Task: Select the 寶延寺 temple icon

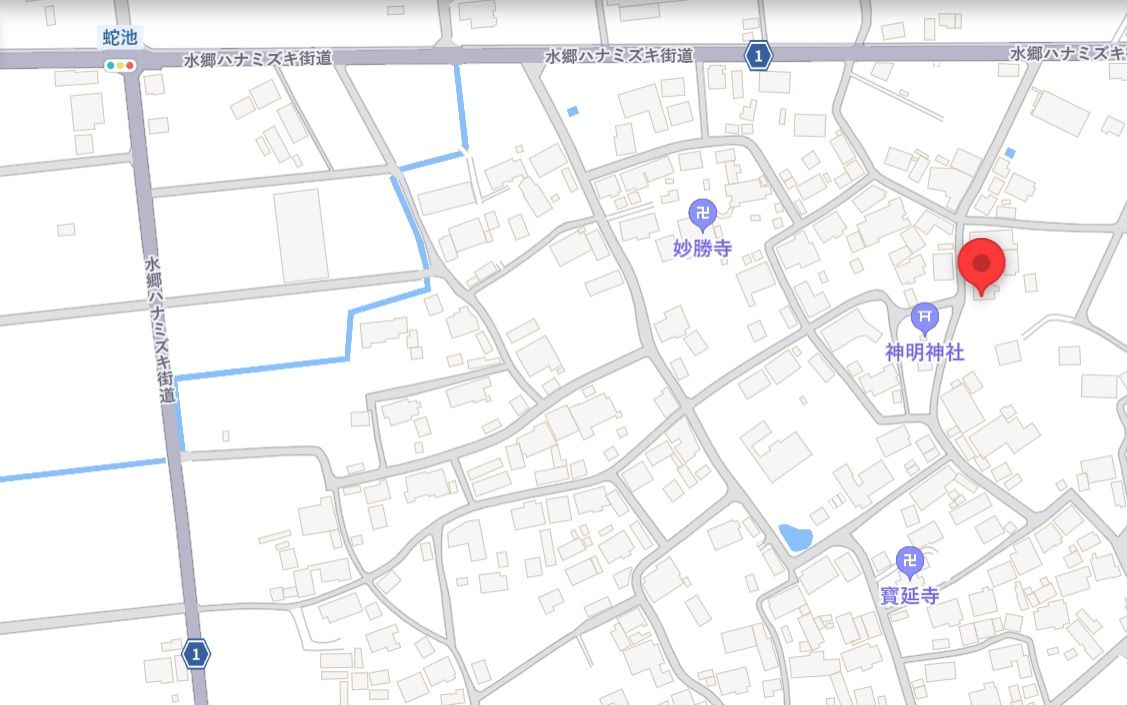Action: coord(909,562)
